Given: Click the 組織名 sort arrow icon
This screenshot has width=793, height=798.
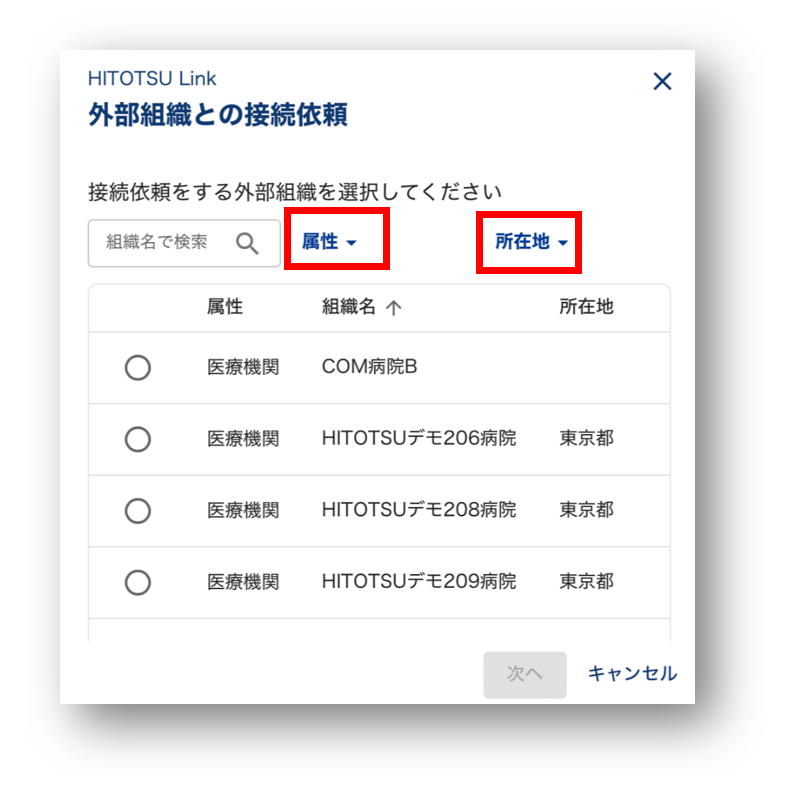Looking at the screenshot, I should point(393,307).
